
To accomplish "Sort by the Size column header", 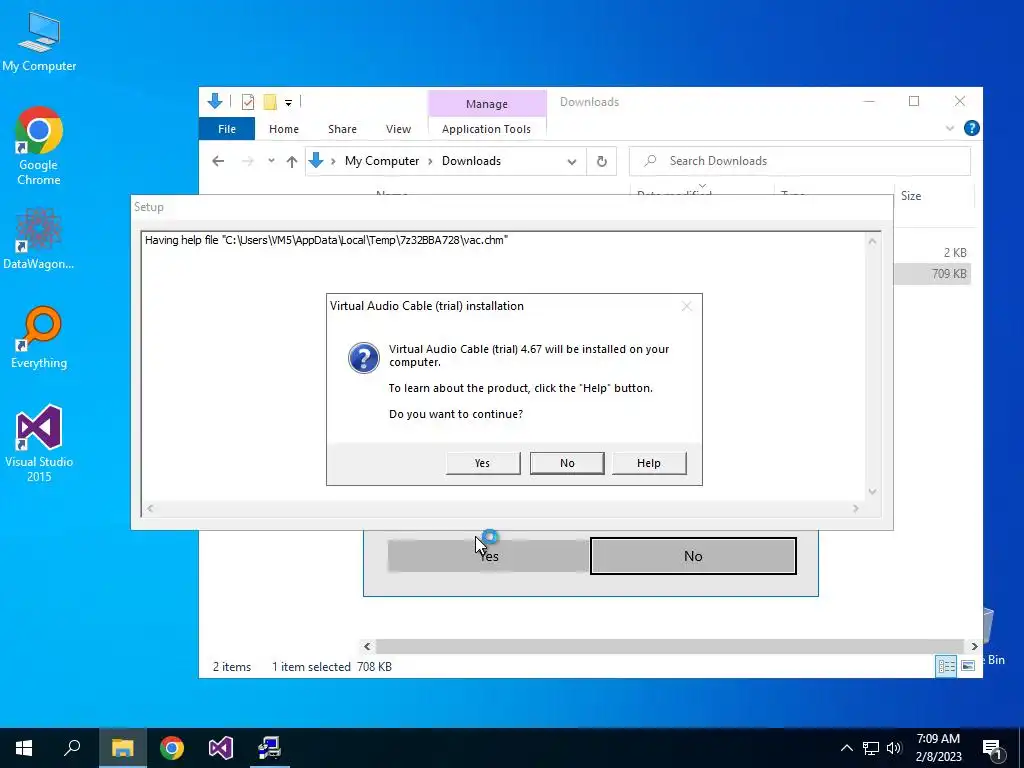I will [934, 196].
